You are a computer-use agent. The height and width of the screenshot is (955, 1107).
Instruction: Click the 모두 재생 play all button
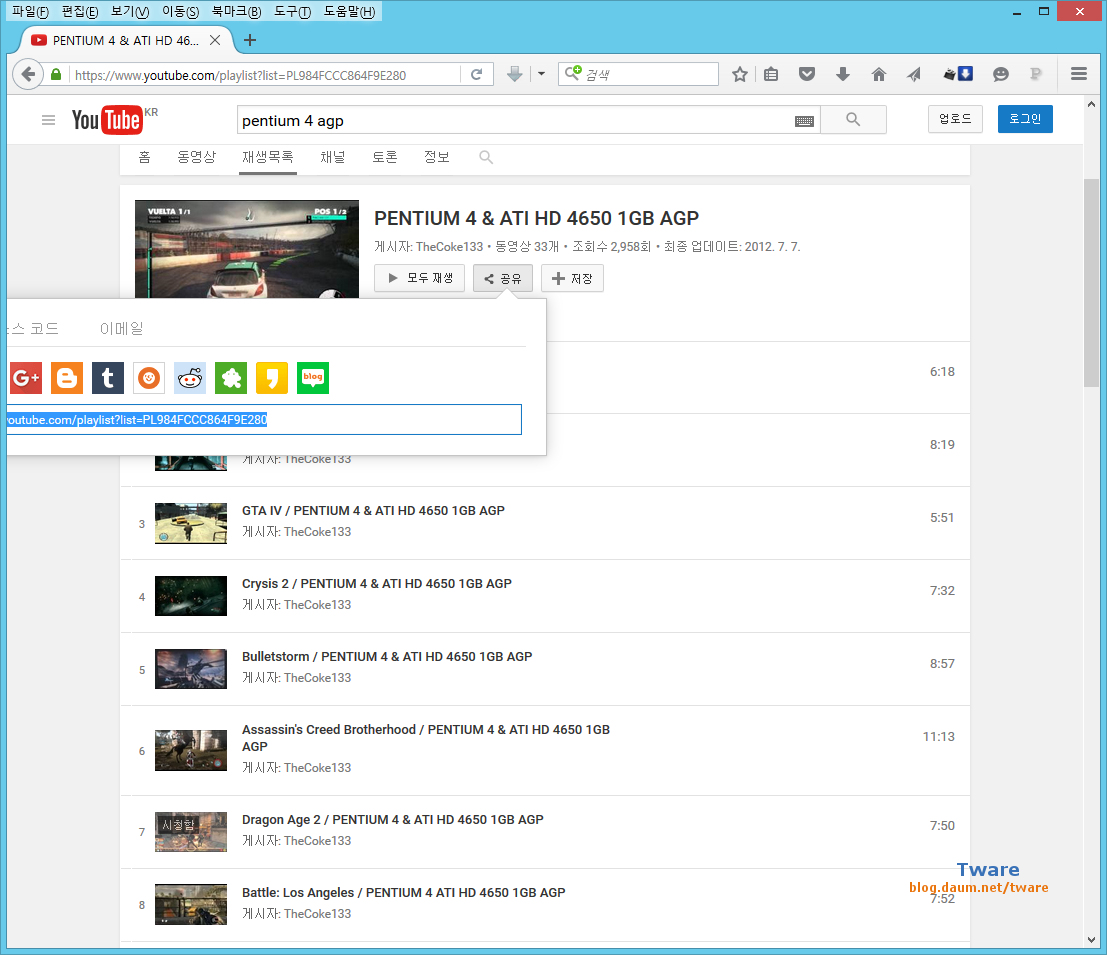(419, 278)
